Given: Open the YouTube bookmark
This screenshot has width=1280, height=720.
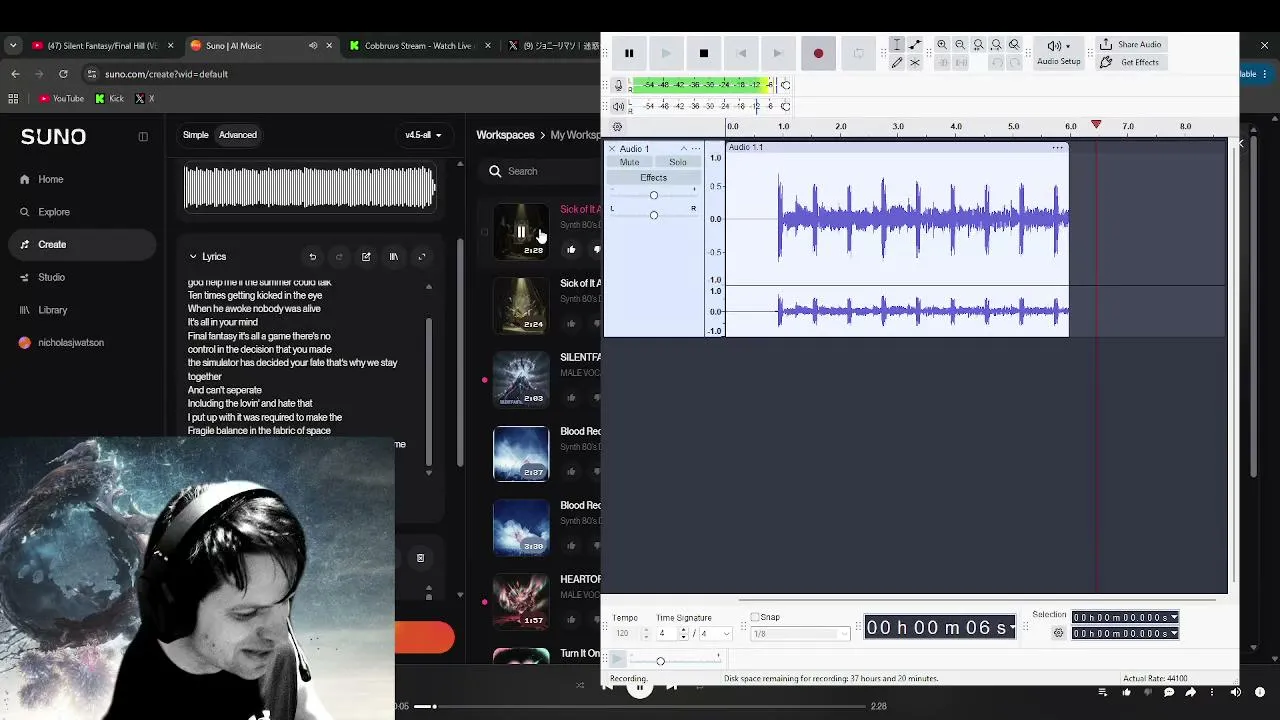Looking at the screenshot, I should click(61, 98).
